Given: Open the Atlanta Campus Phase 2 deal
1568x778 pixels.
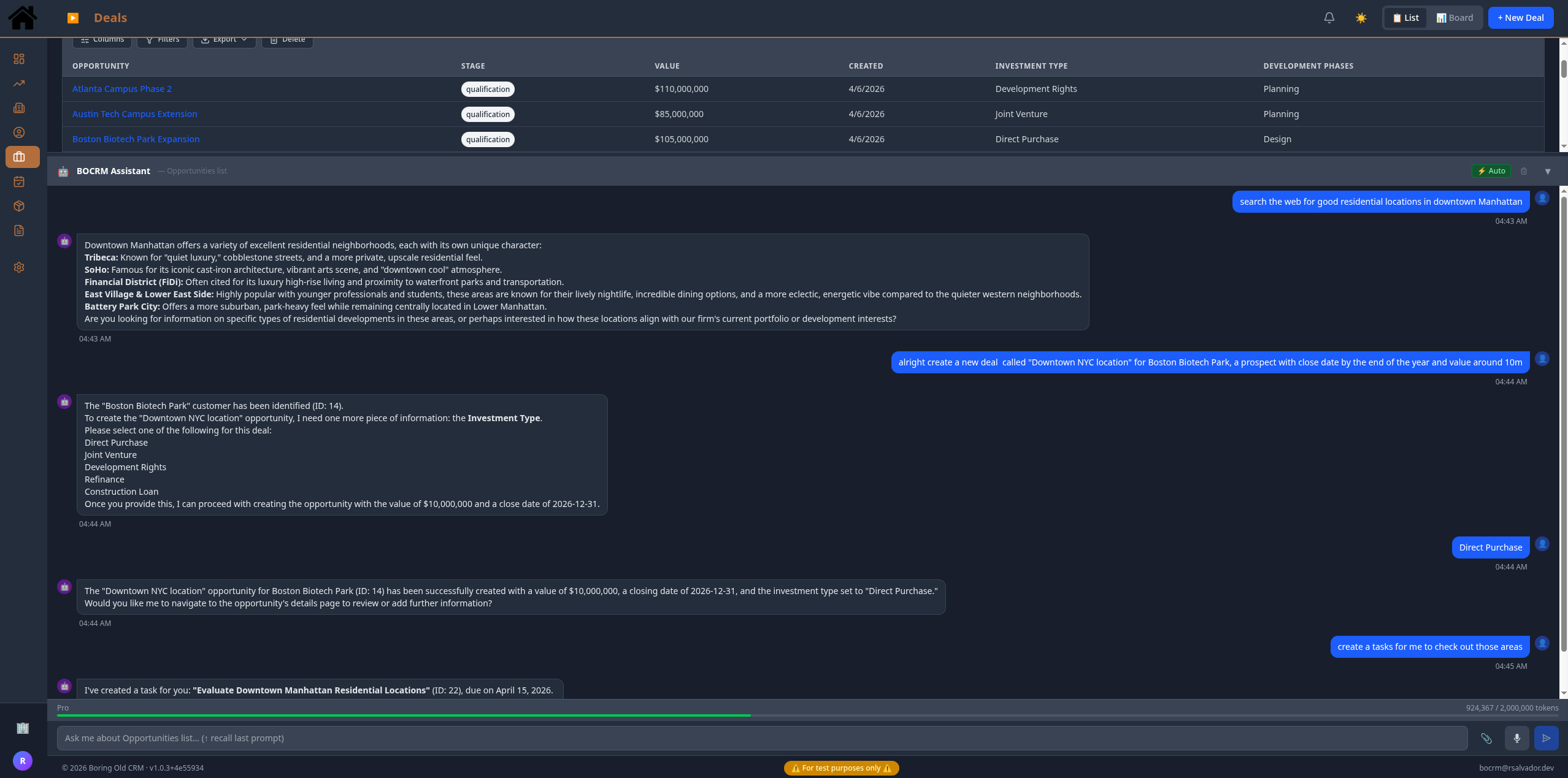Looking at the screenshot, I should click(x=121, y=88).
